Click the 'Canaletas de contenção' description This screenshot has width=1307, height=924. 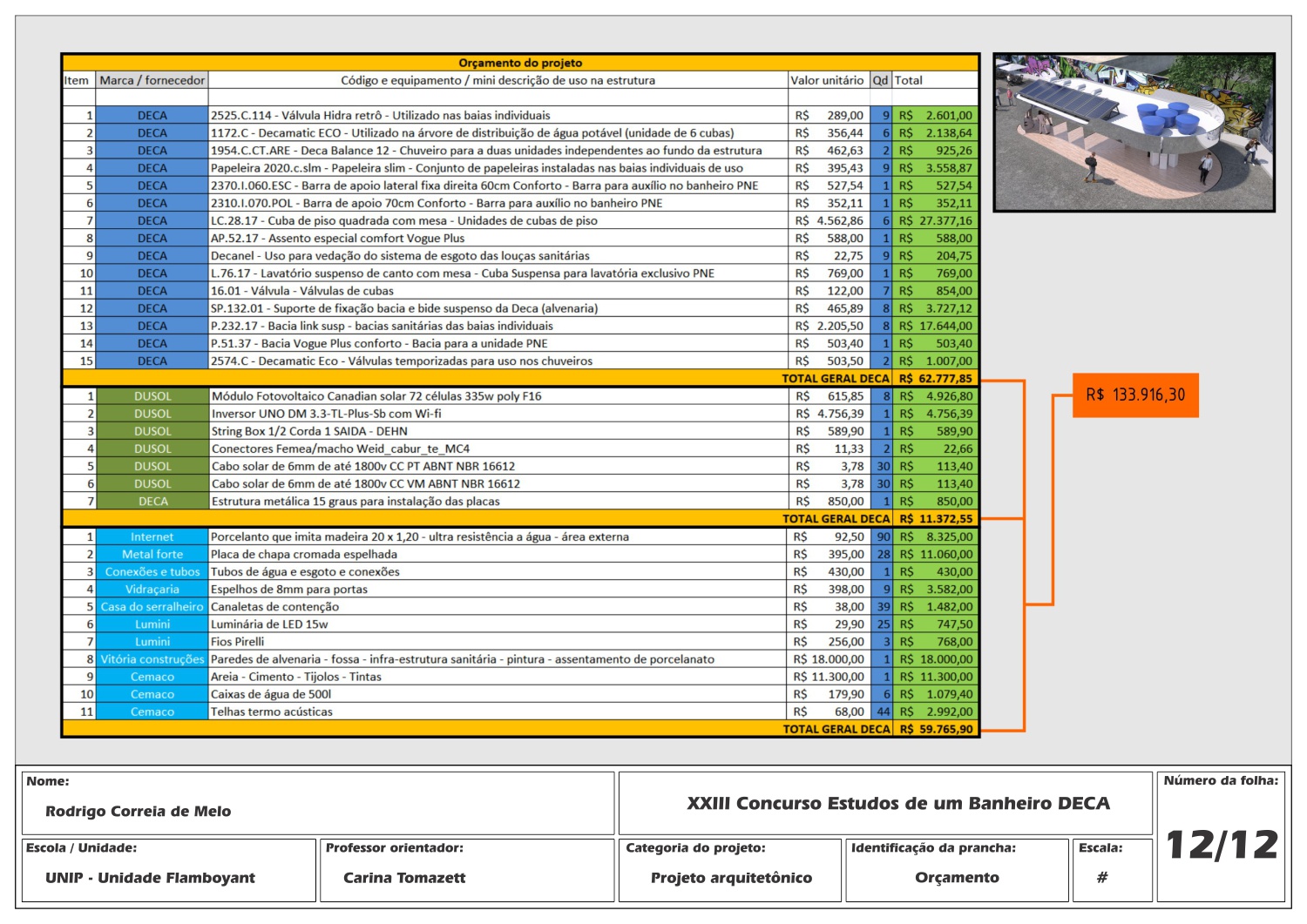[498, 606]
